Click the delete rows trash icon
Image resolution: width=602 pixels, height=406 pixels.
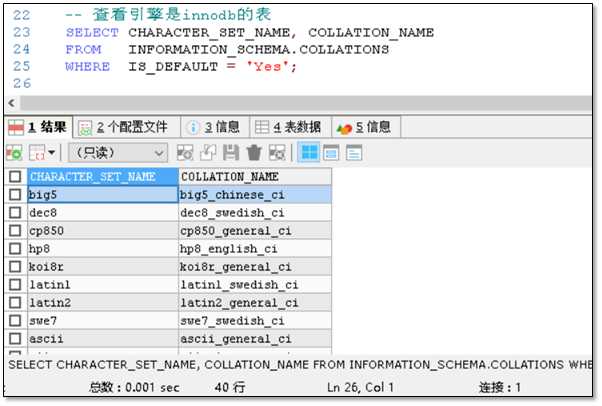(254, 153)
